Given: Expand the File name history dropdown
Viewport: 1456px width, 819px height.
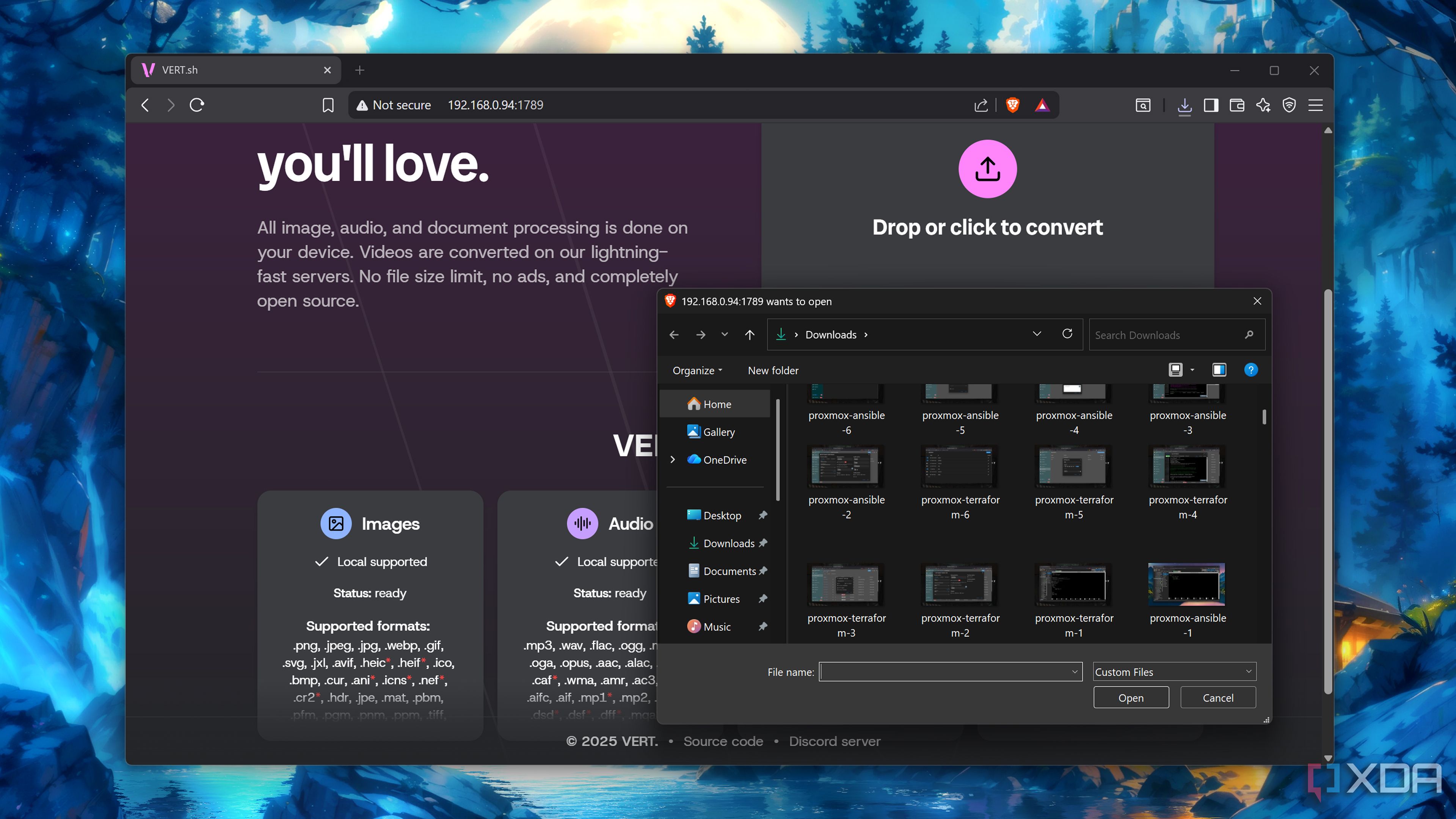Looking at the screenshot, I should 1075,672.
